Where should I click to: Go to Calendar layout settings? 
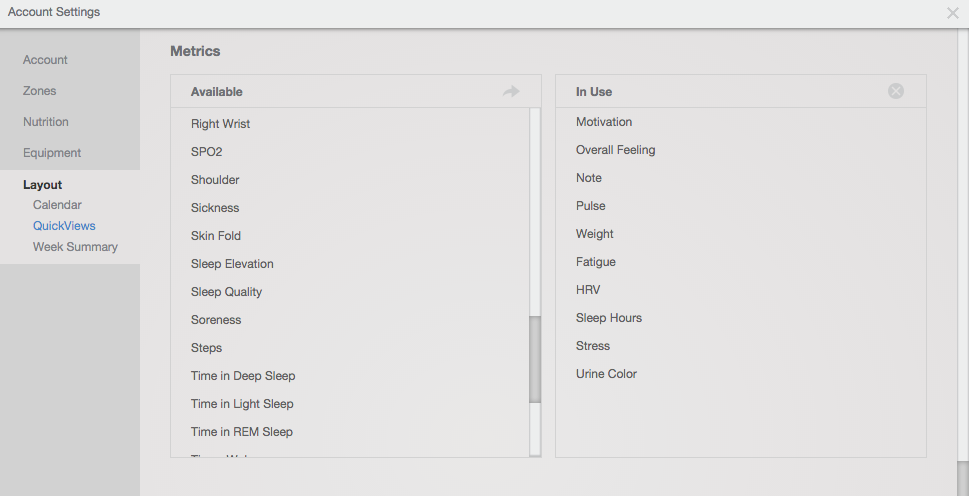coord(57,204)
